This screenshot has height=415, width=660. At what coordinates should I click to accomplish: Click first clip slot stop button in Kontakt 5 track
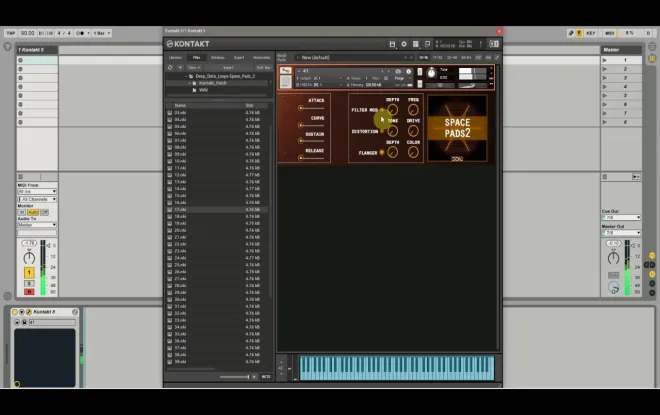tap(20, 60)
